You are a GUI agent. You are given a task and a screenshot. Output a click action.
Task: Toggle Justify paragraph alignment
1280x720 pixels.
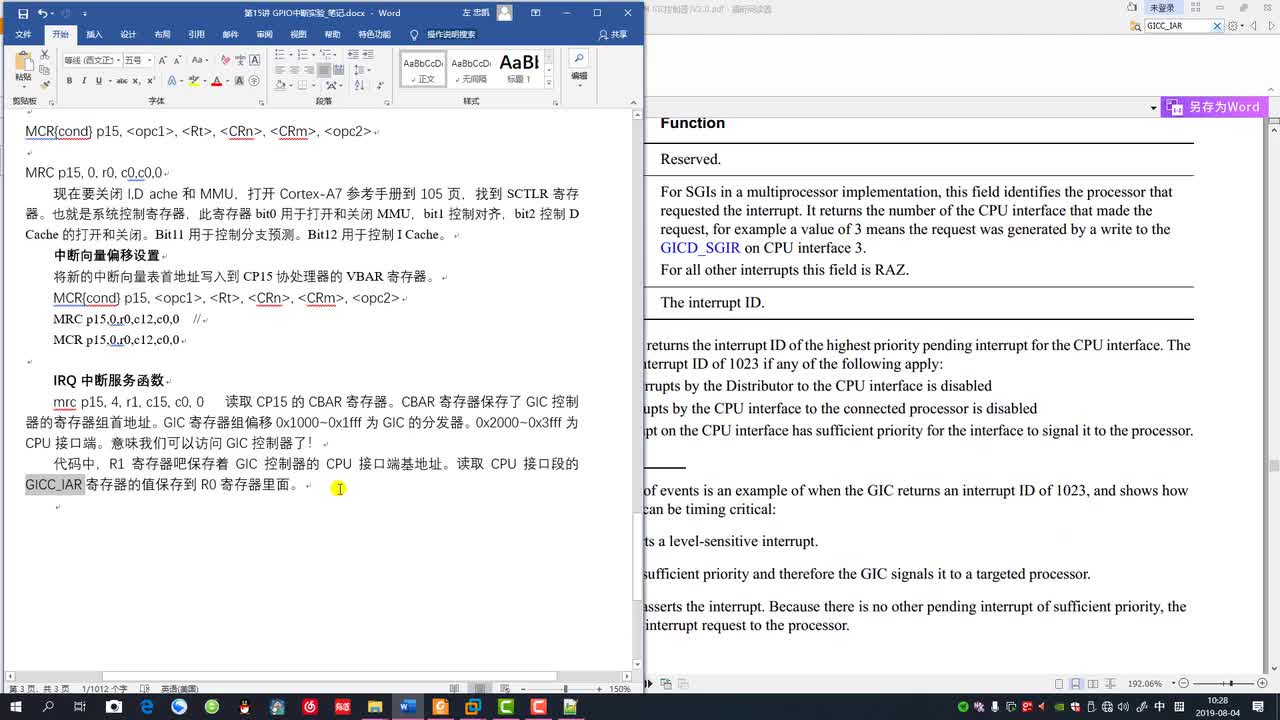click(324, 70)
